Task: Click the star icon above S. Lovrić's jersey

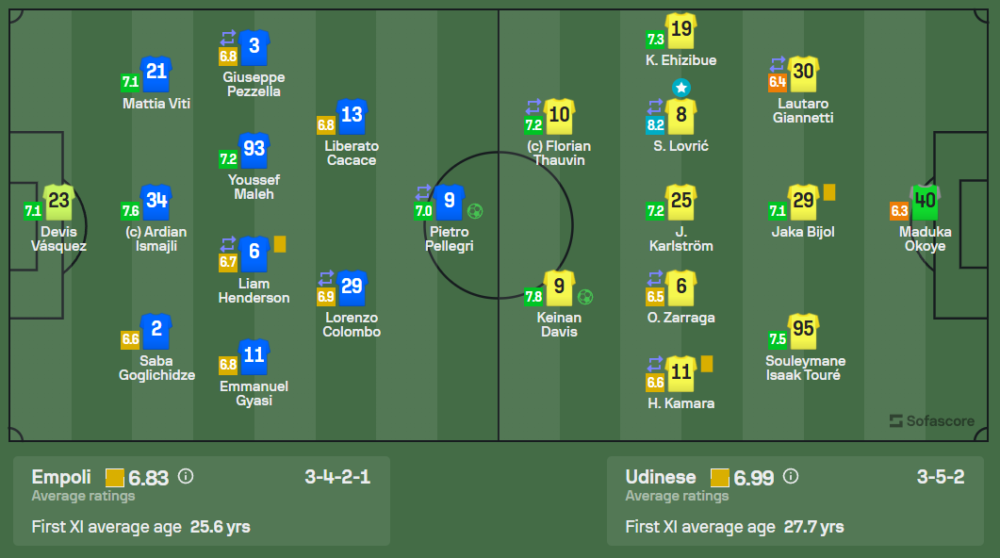Action: click(680, 87)
